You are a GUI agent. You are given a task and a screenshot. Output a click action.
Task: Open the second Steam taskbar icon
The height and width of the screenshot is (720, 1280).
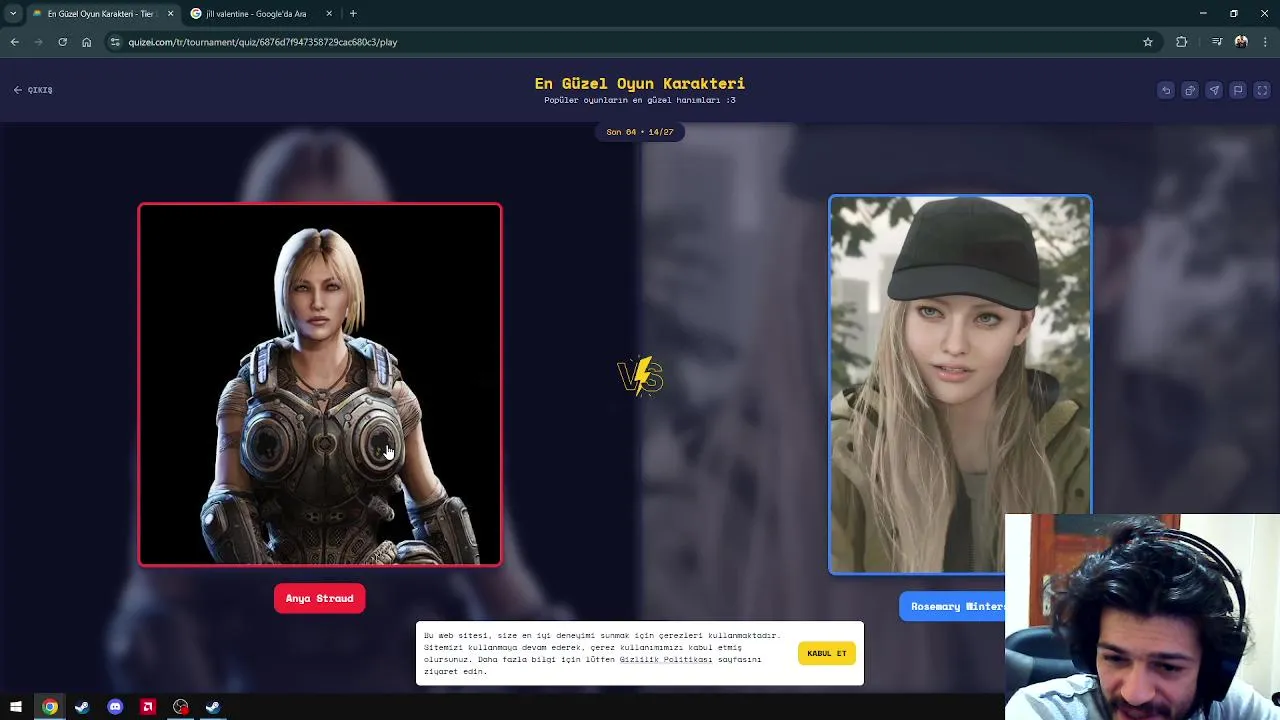click(x=213, y=707)
